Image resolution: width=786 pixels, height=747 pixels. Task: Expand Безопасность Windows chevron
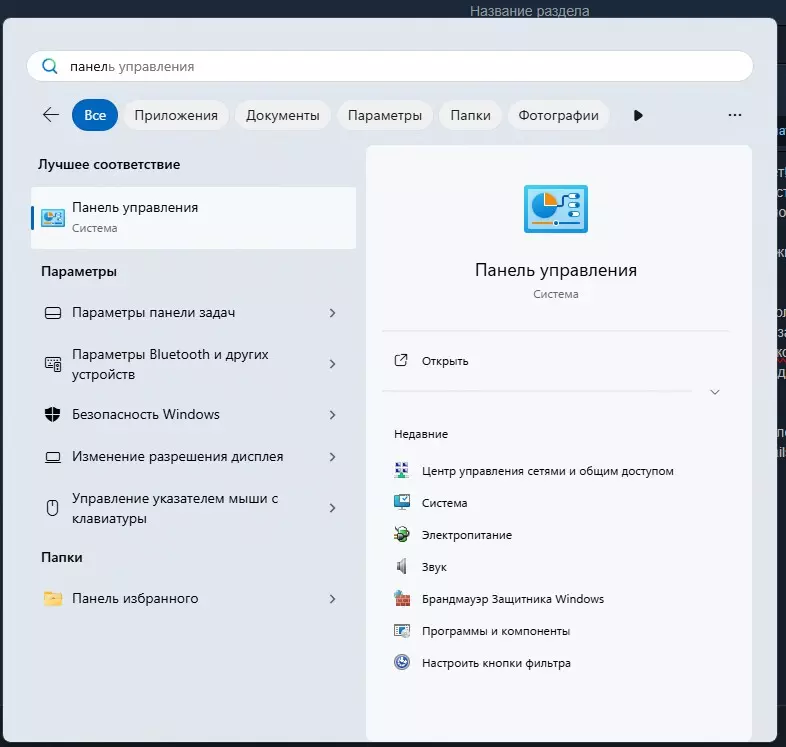point(332,415)
